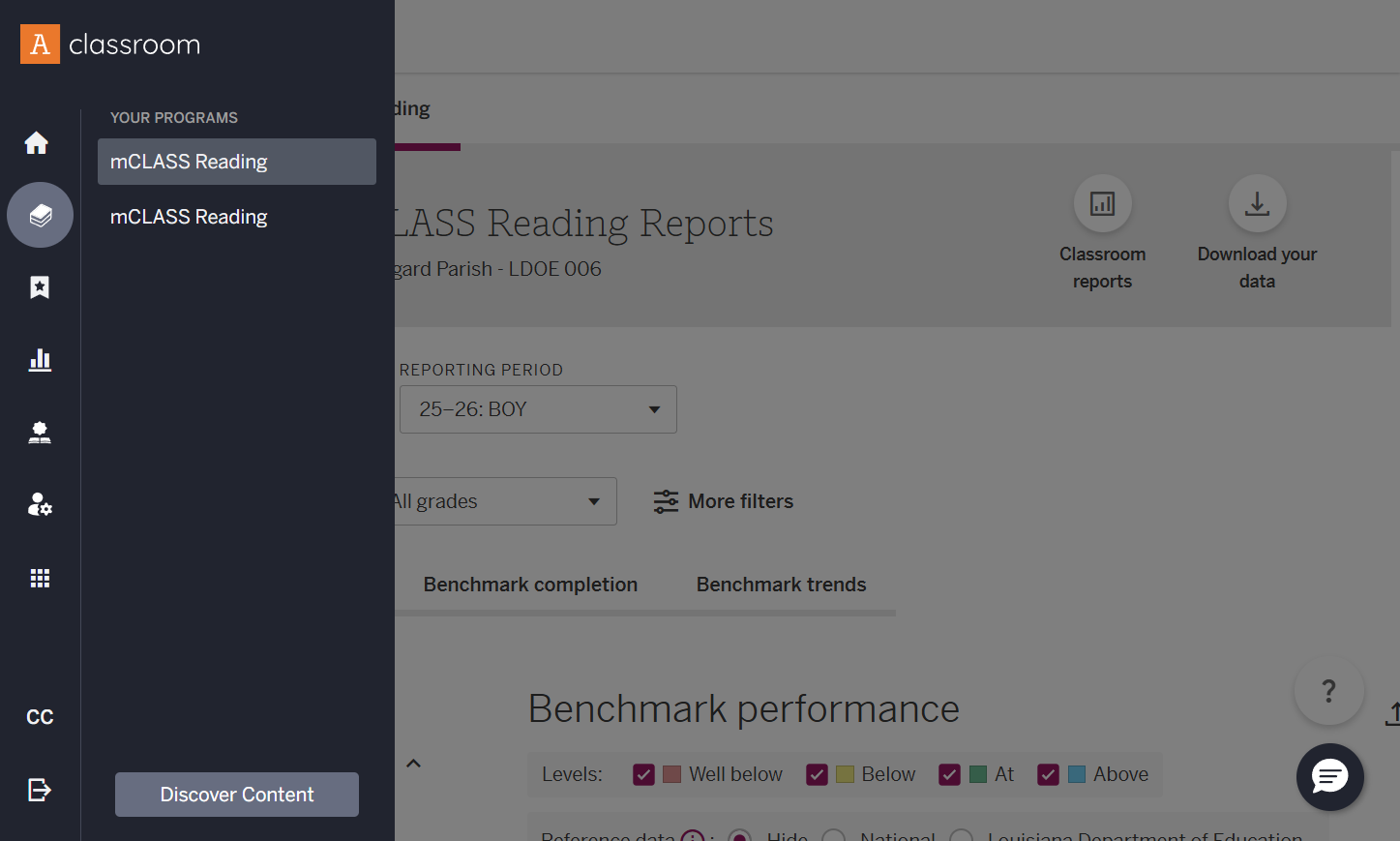1400x841 pixels.
Task: Uncheck the Below level checkbox
Action: [x=817, y=774]
